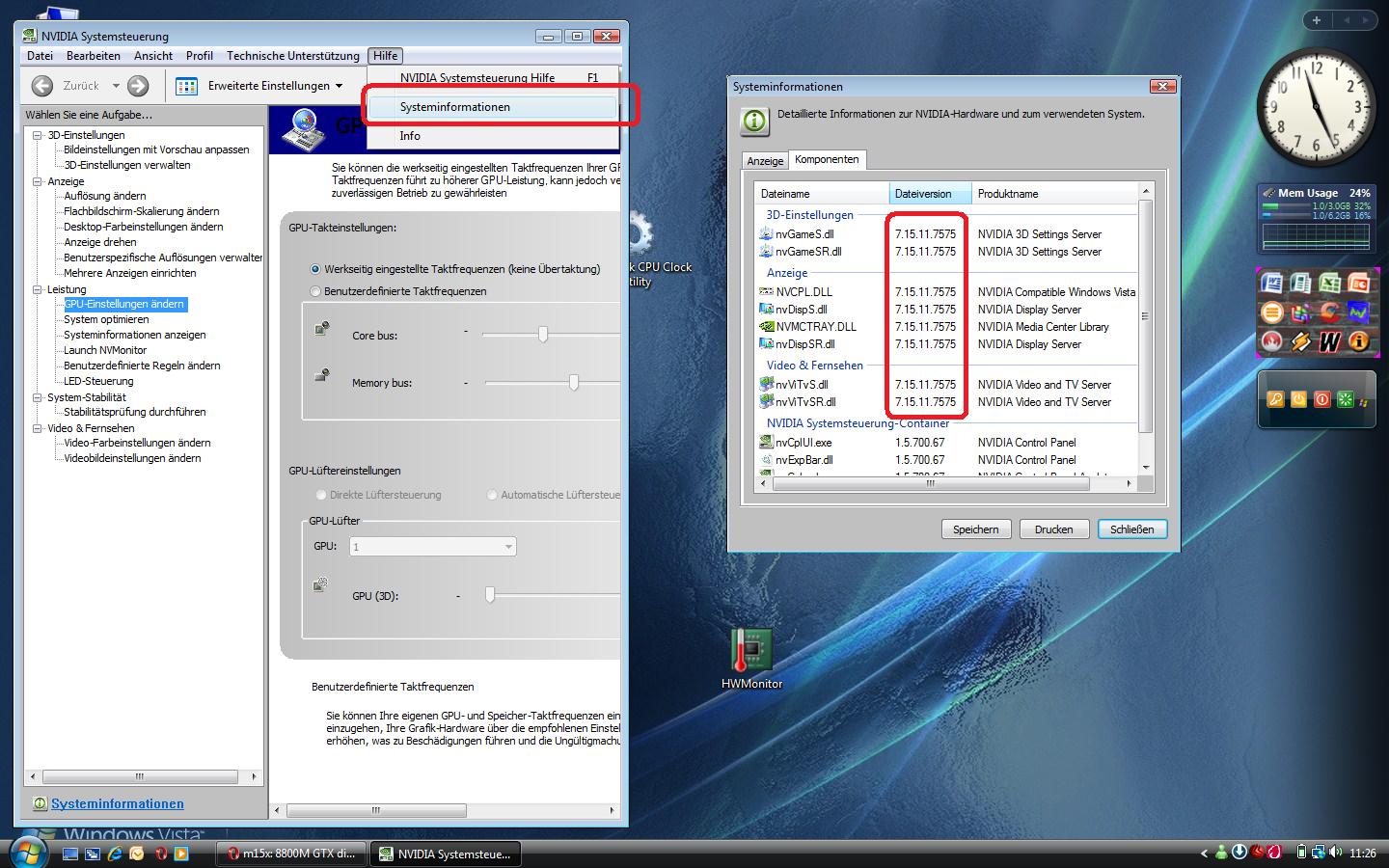Select Launch NVMonitor in the tree

[x=105, y=350]
